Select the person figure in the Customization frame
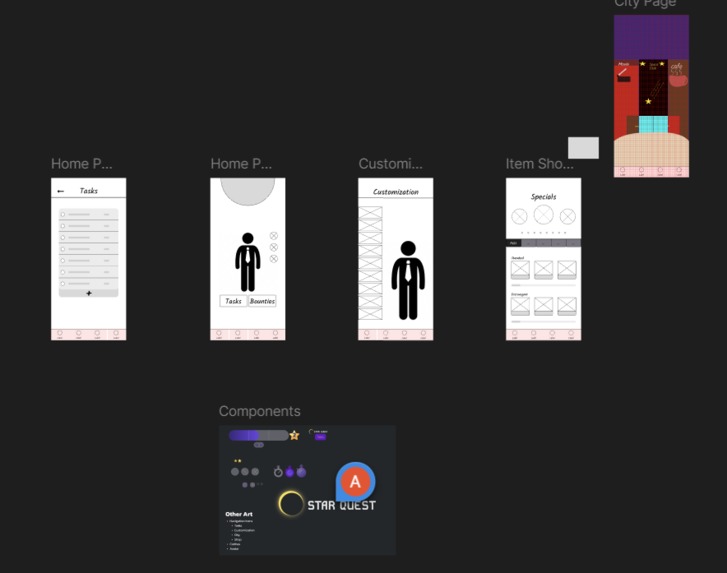 click(x=408, y=280)
